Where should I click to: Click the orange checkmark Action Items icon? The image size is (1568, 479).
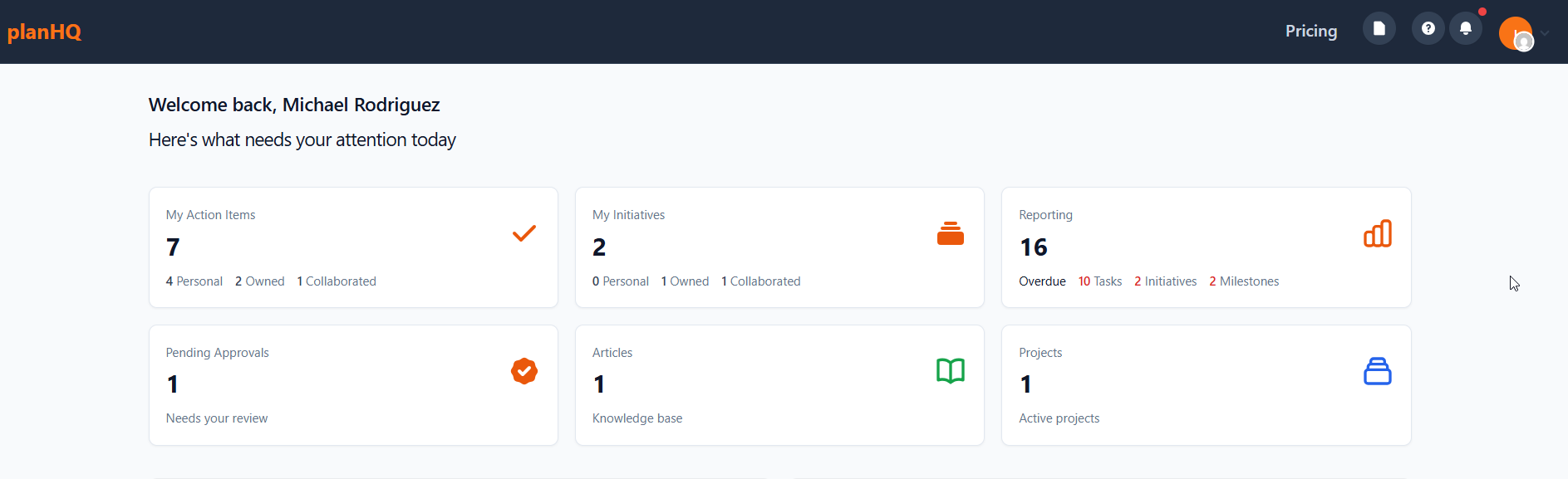point(523,233)
